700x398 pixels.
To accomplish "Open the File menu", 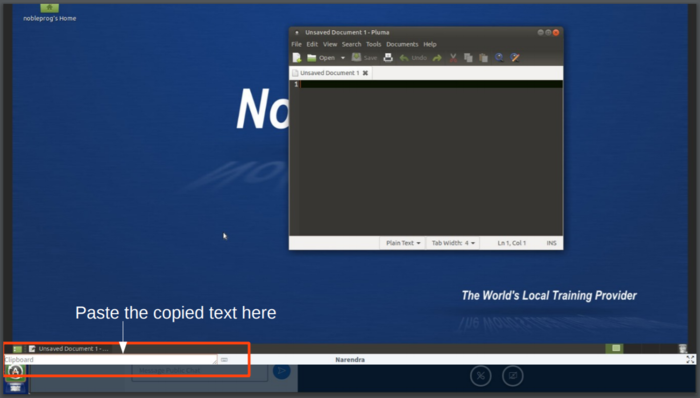I will (x=296, y=44).
